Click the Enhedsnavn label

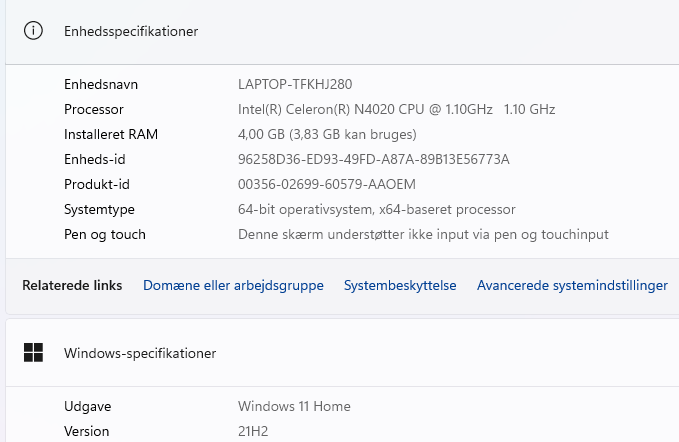click(101, 84)
